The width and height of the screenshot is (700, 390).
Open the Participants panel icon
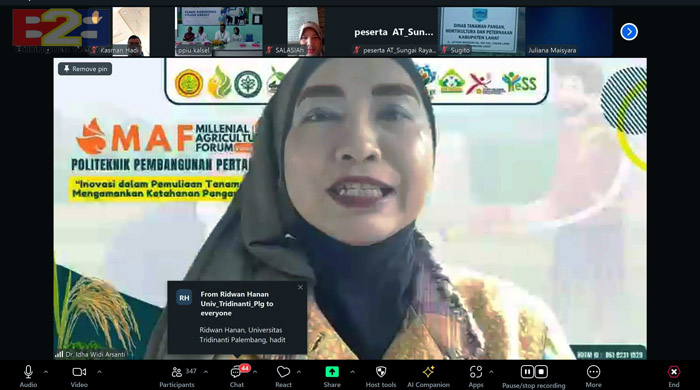[x=177, y=372]
